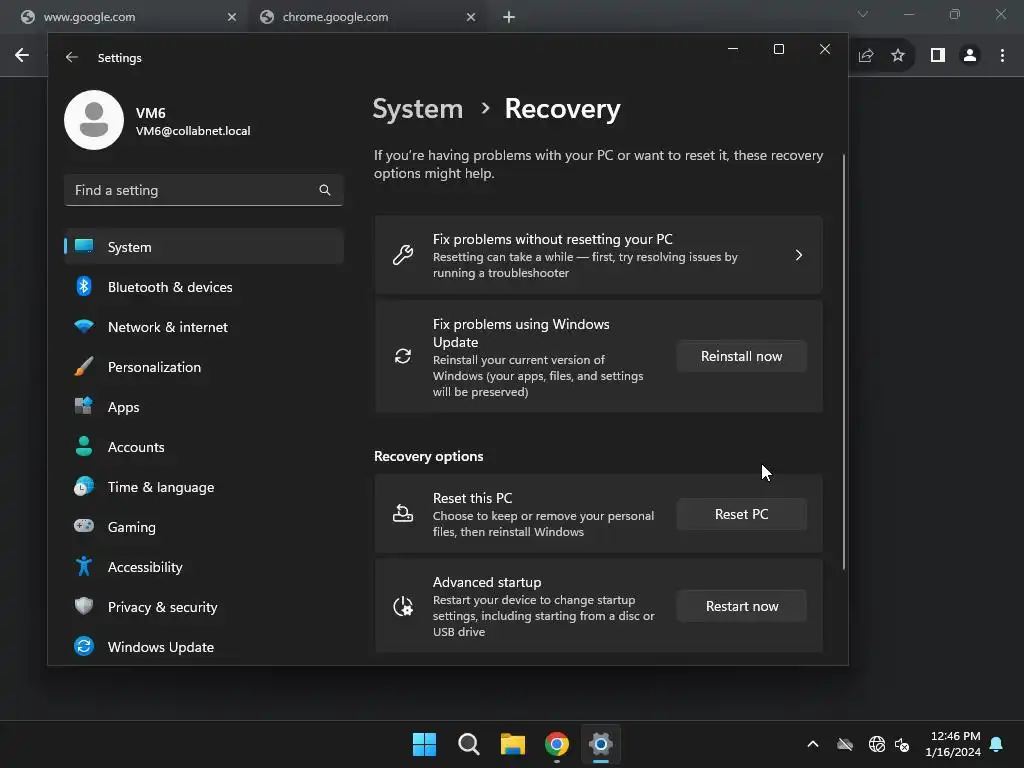Click the search magnifier icon in Settings
Viewport: 1024px width, 768px height.
click(x=325, y=190)
